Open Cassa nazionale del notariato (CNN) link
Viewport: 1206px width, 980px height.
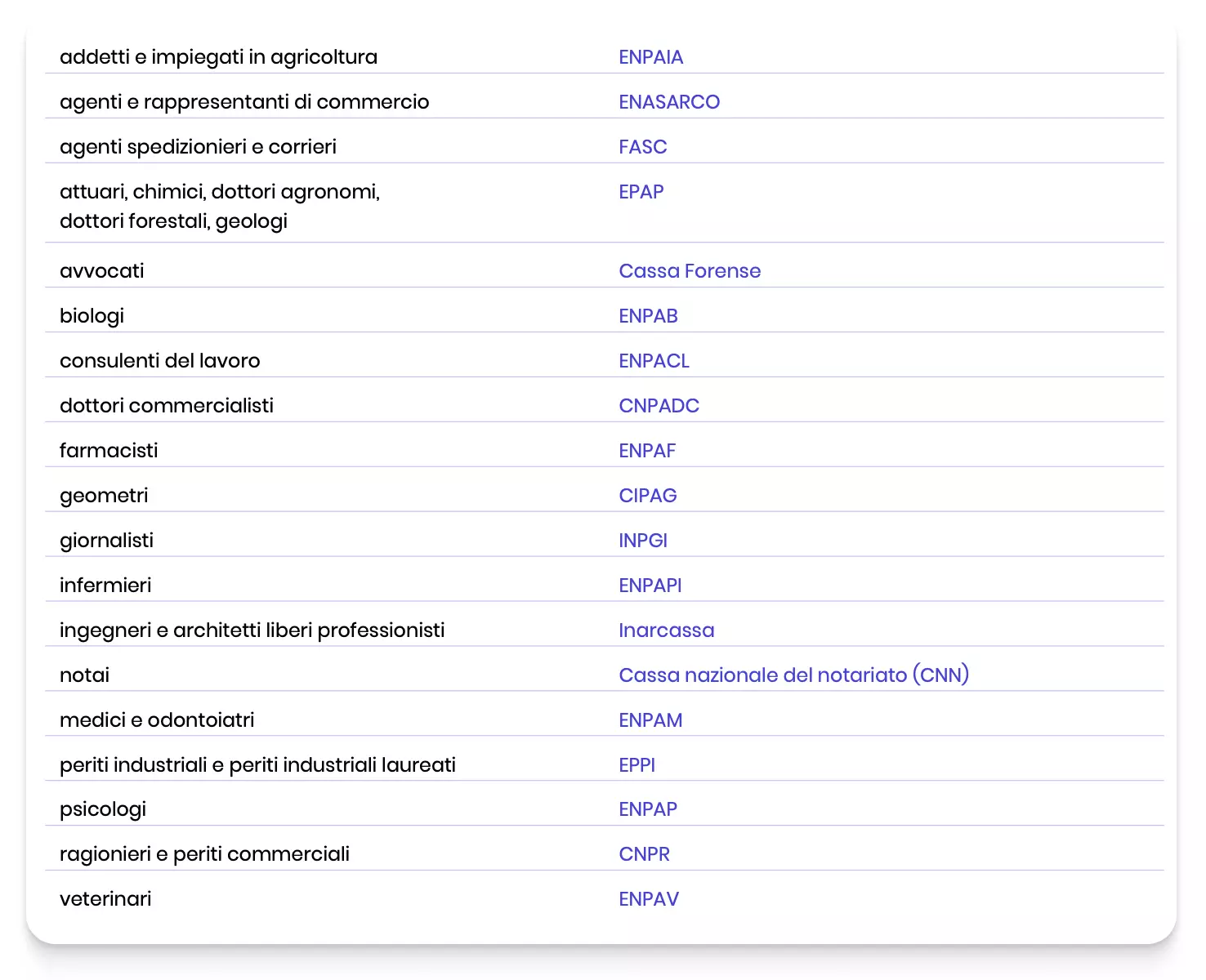click(793, 675)
